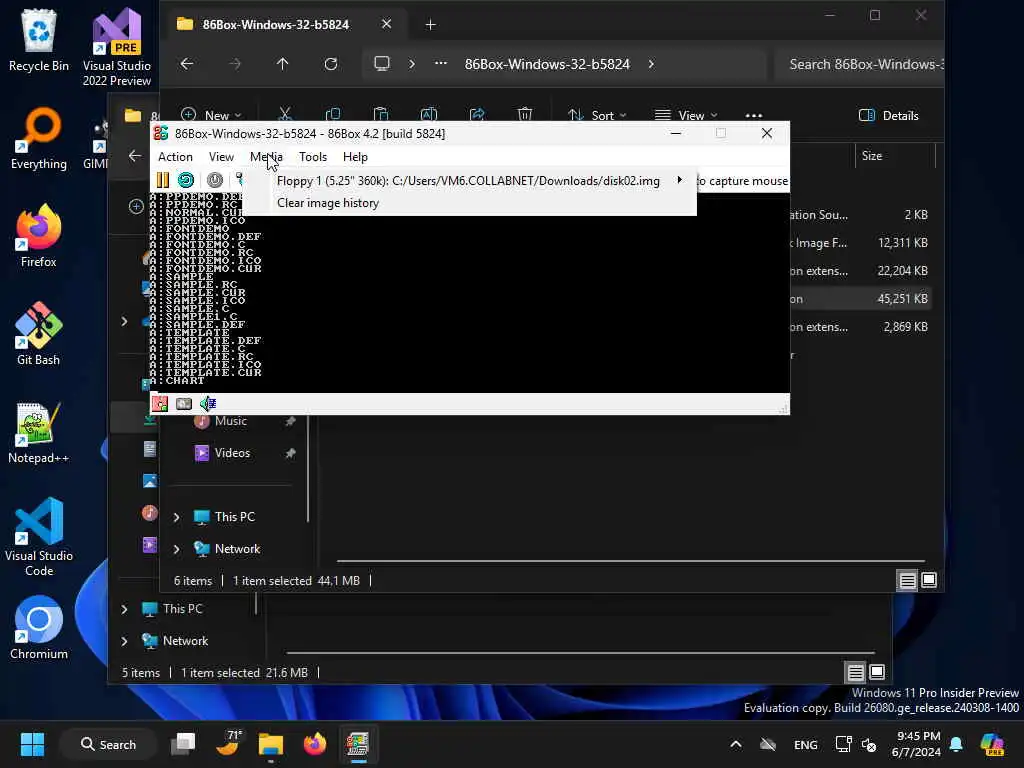Viewport: 1024px width, 768px height.
Task: Click the hard disk status icon in 86Box
Action: pyautogui.click(x=184, y=404)
